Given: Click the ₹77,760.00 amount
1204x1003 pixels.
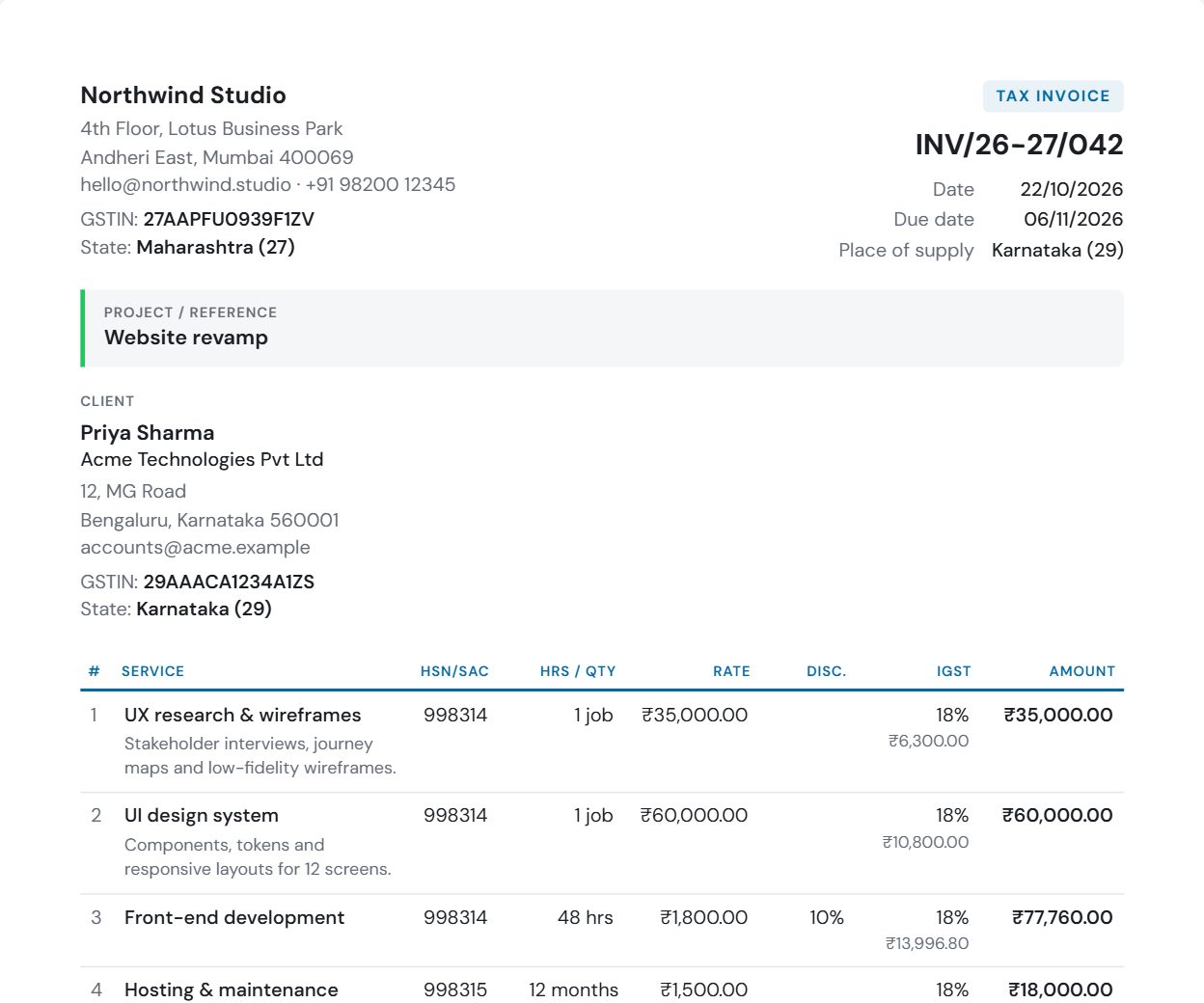Looking at the screenshot, I should (1062, 917).
